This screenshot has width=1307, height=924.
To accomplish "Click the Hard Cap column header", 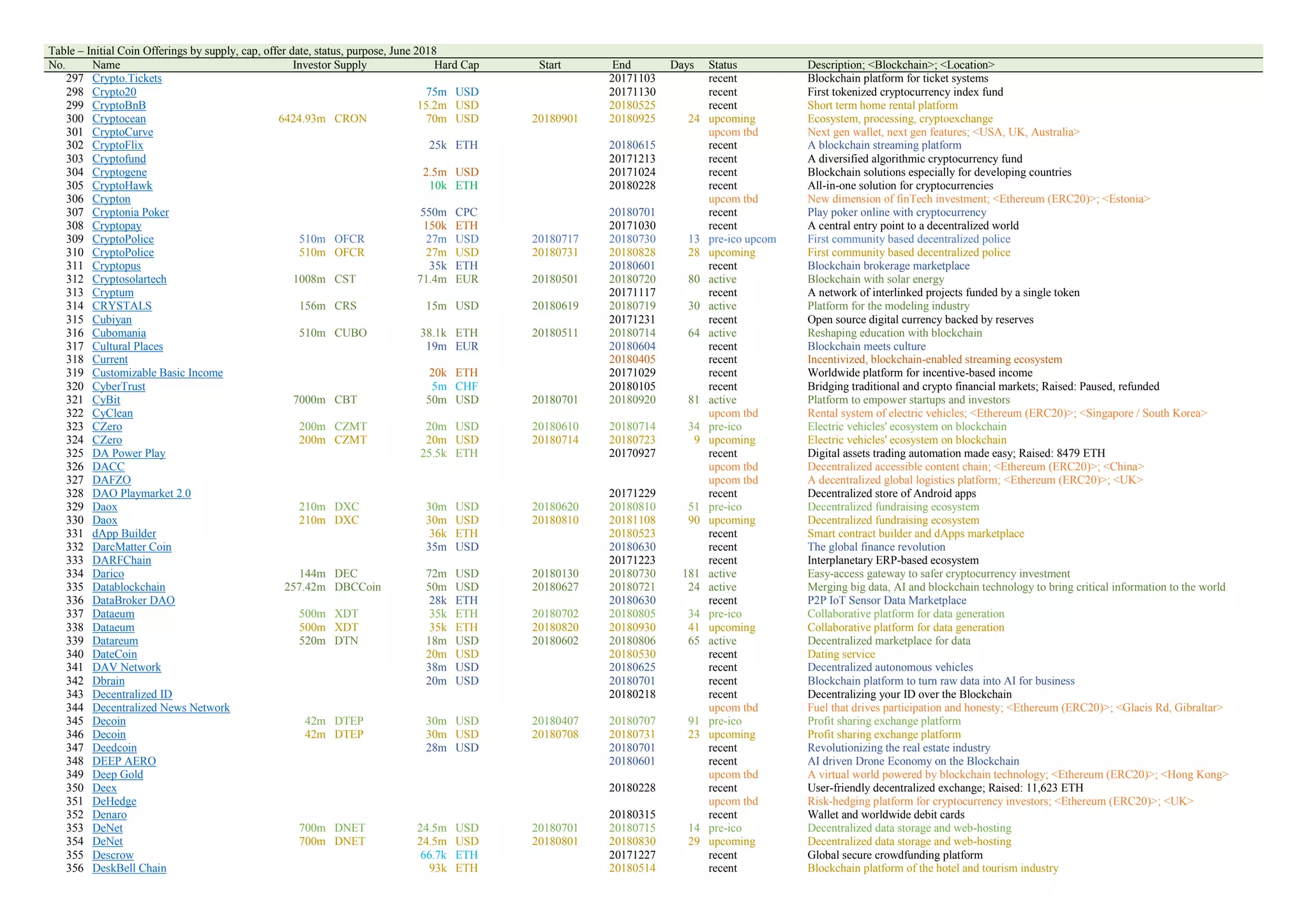I will (456, 65).
